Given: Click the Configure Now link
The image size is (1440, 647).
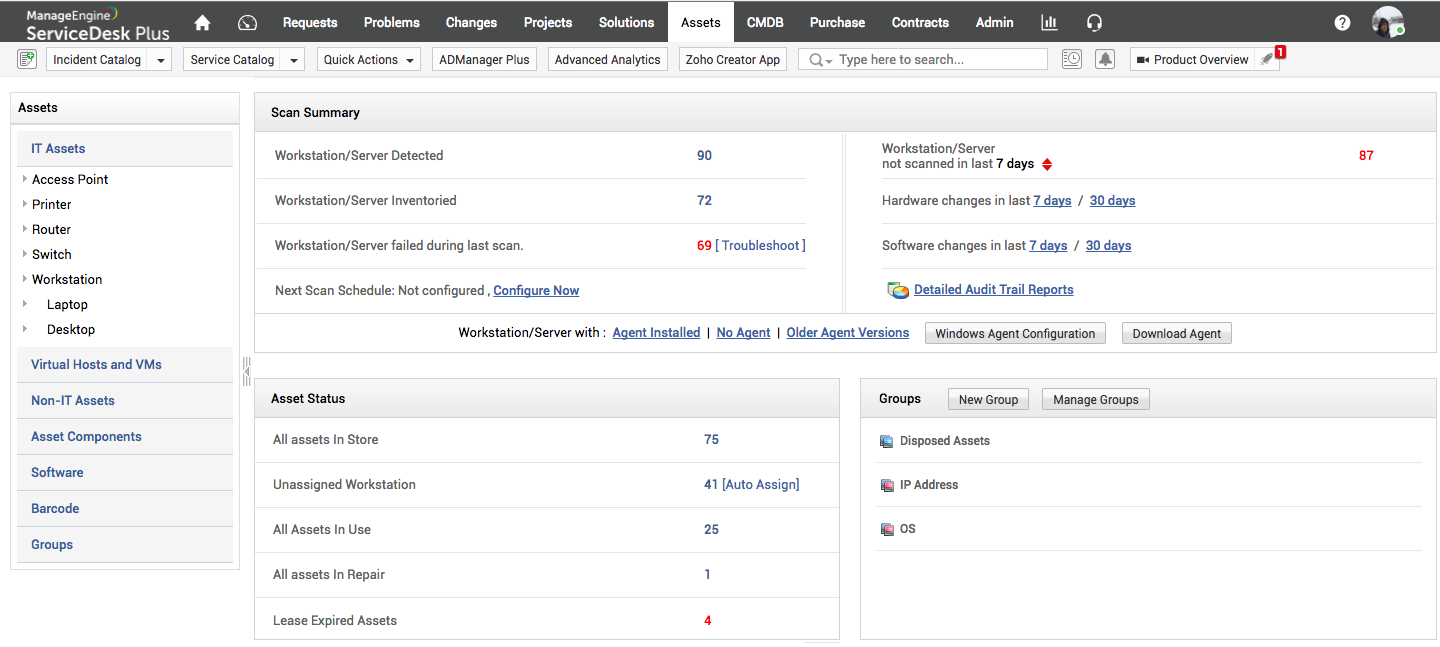Looking at the screenshot, I should point(536,290).
